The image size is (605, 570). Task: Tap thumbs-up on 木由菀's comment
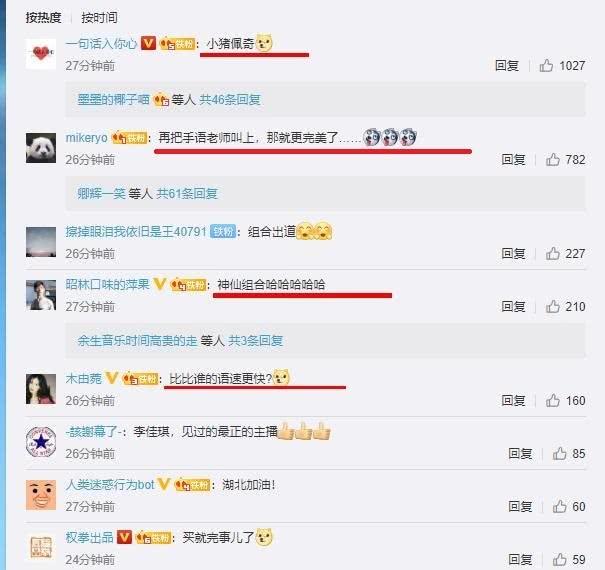pyautogui.click(x=553, y=401)
